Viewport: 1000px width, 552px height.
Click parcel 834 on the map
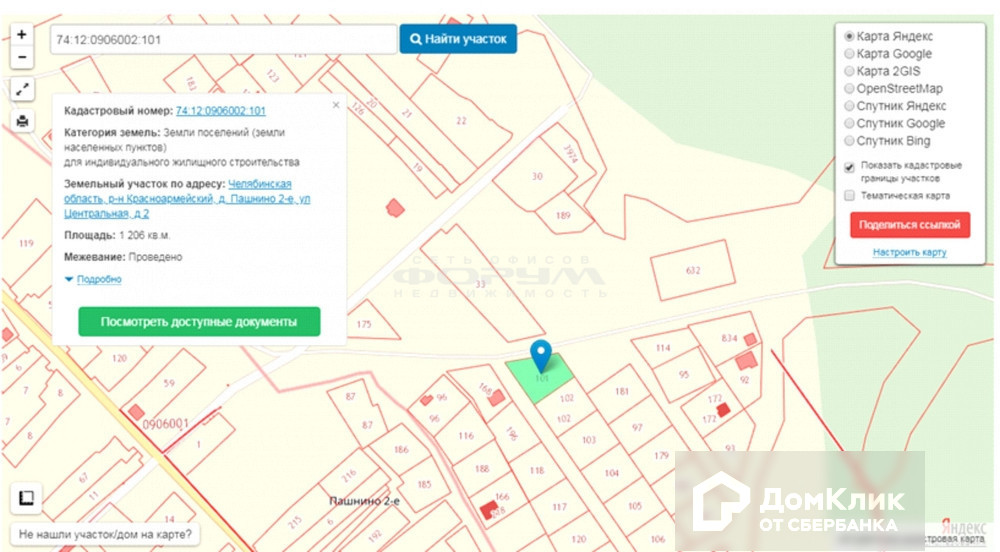[x=729, y=338]
